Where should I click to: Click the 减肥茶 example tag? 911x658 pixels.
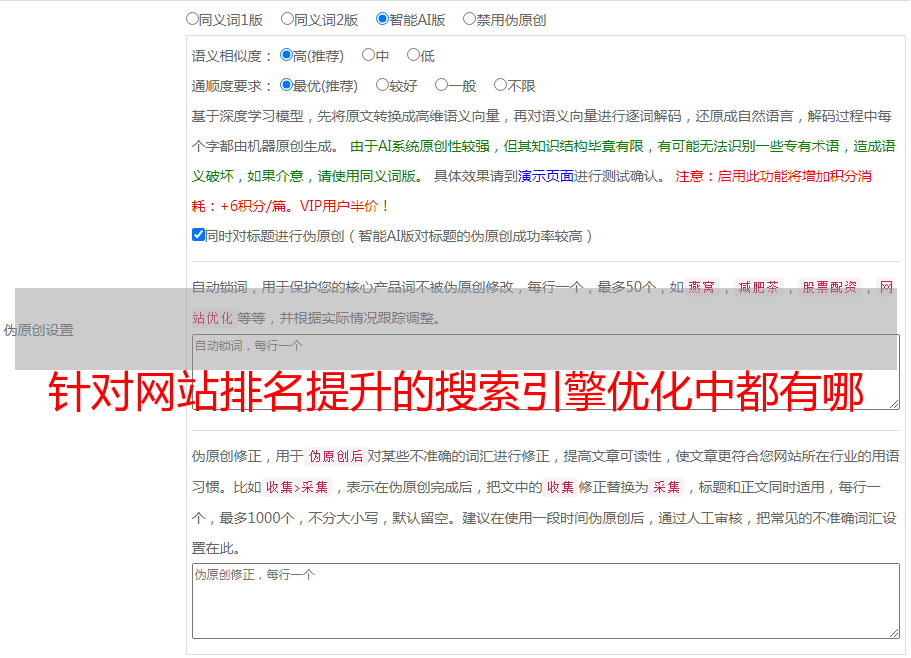[x=759, y=287]
